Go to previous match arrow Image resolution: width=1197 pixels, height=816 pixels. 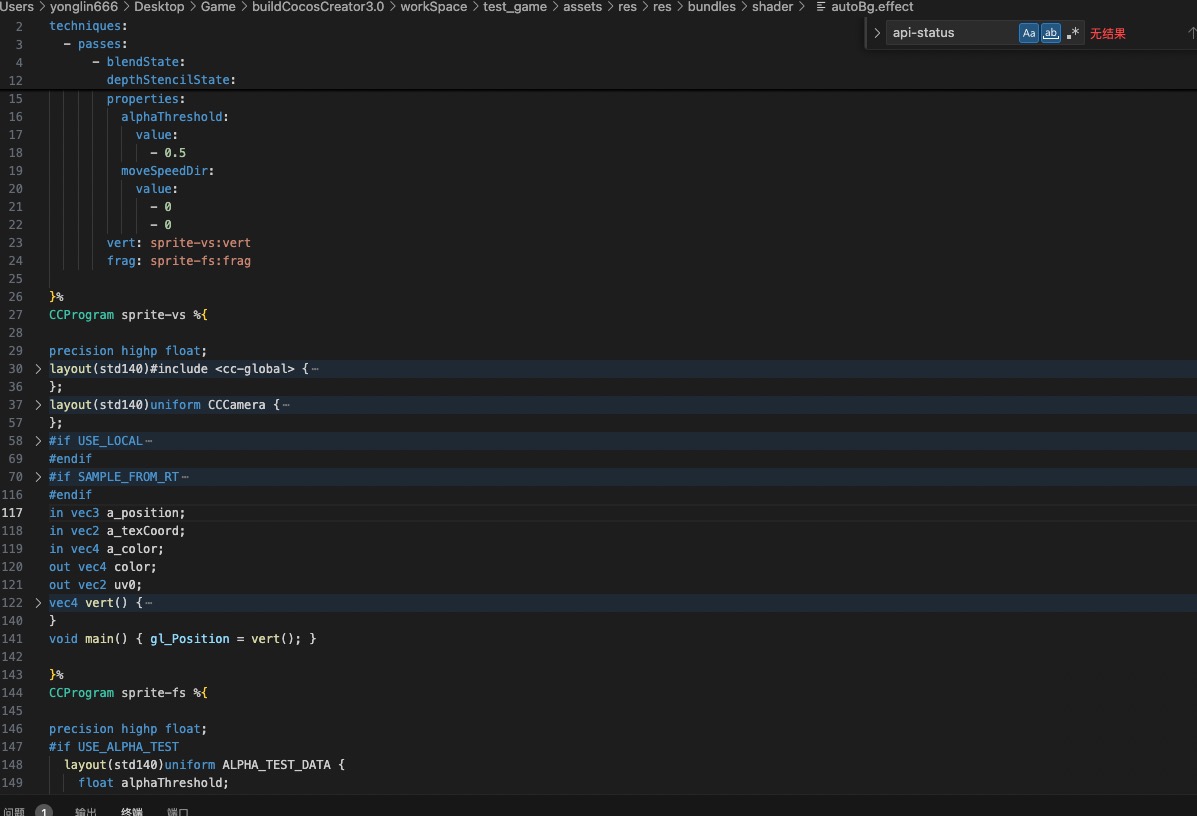(1191, 33)
